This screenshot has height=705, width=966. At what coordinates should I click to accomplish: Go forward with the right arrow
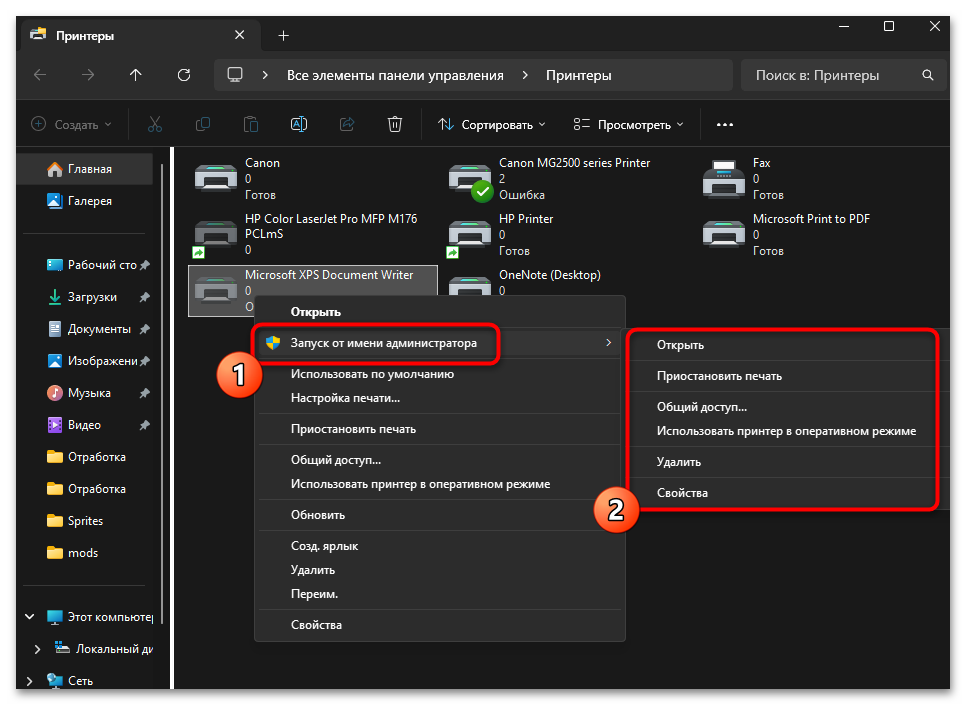(88, 75)
